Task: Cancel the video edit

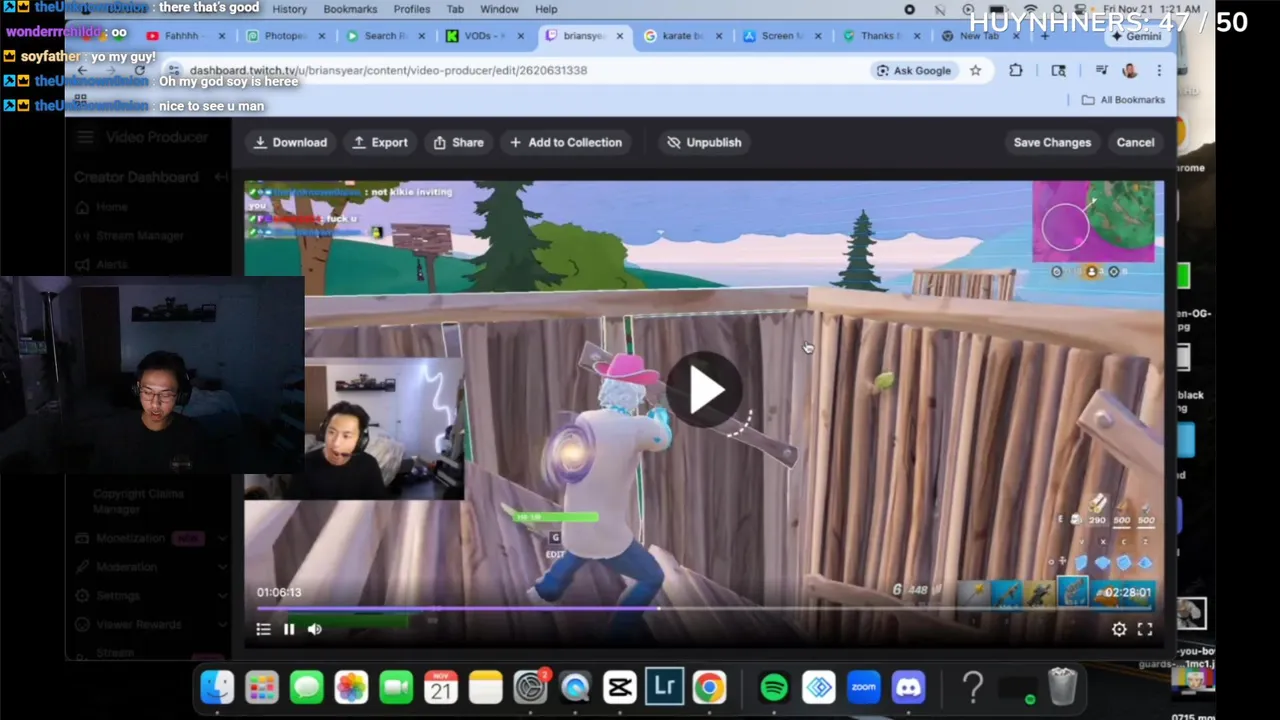Action: point(1135,142)
